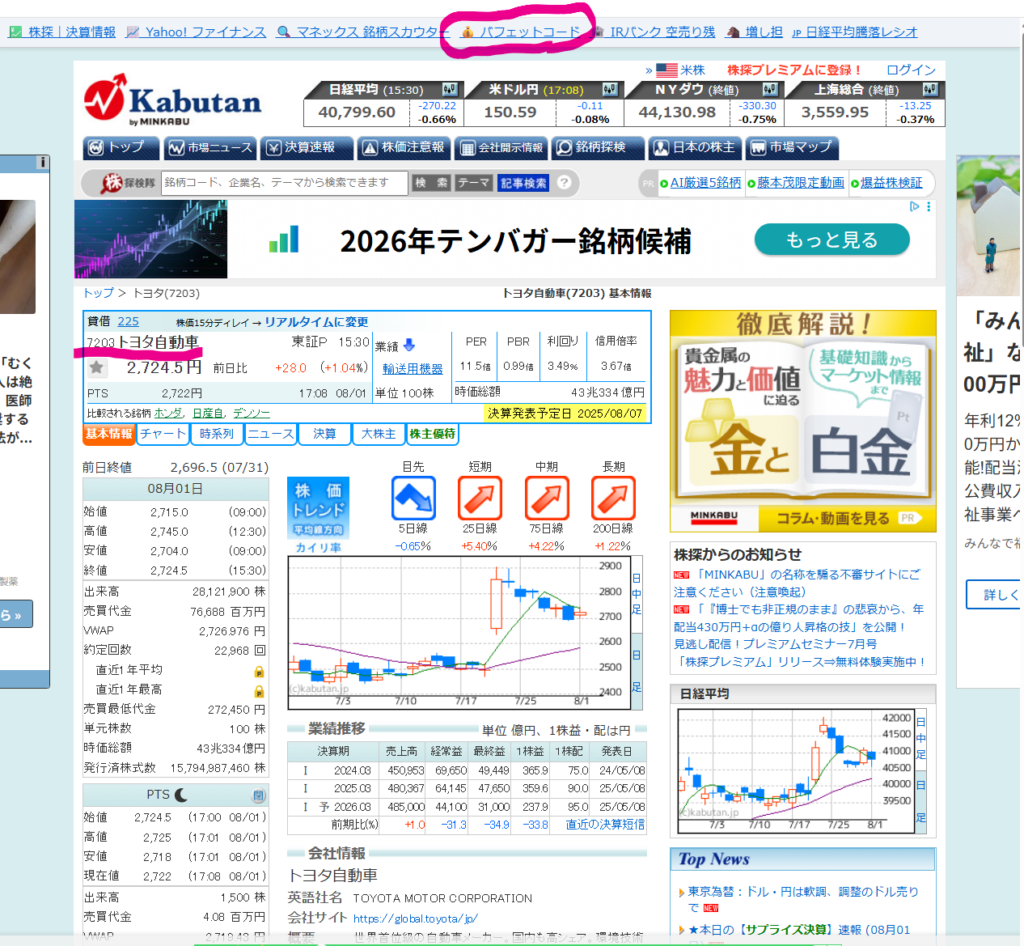Screen dimensions: 1024x946
Task: Open the ホンダ comparison stock link
Action: coord(168,413)
